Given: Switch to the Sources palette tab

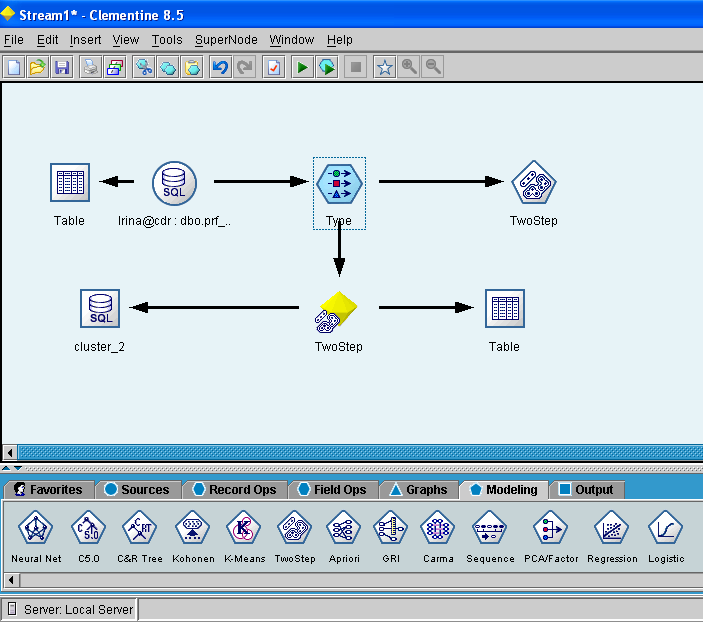Looking at the screenshot, I should click(x=137, y=490).
